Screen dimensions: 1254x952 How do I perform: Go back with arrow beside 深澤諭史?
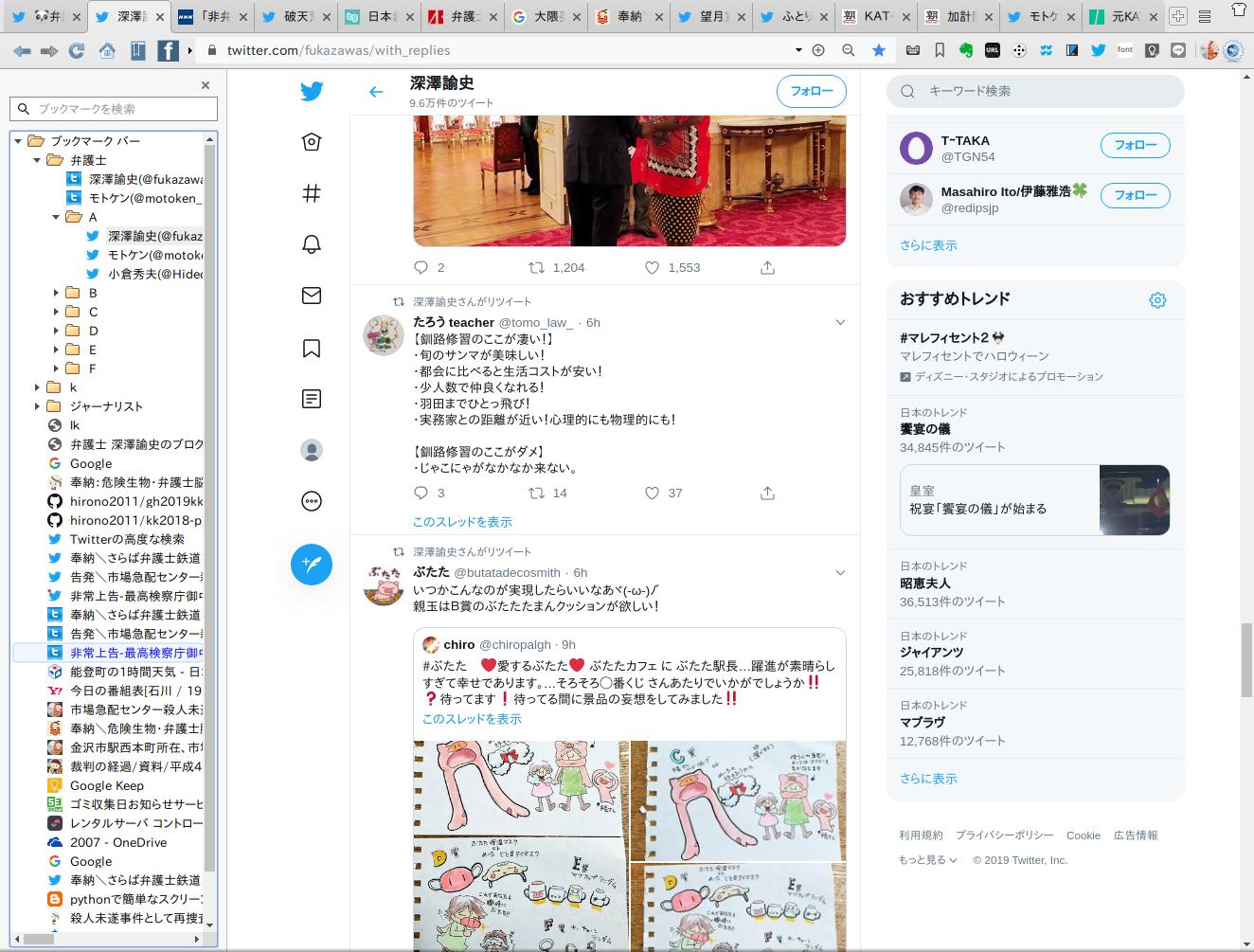(376, 92)
